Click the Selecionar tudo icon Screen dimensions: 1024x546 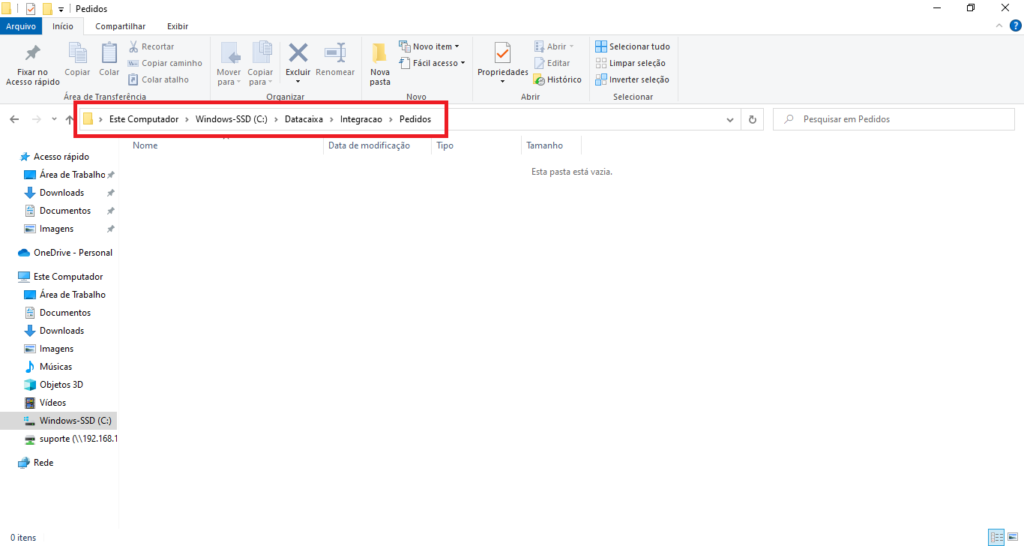(601, 47)
